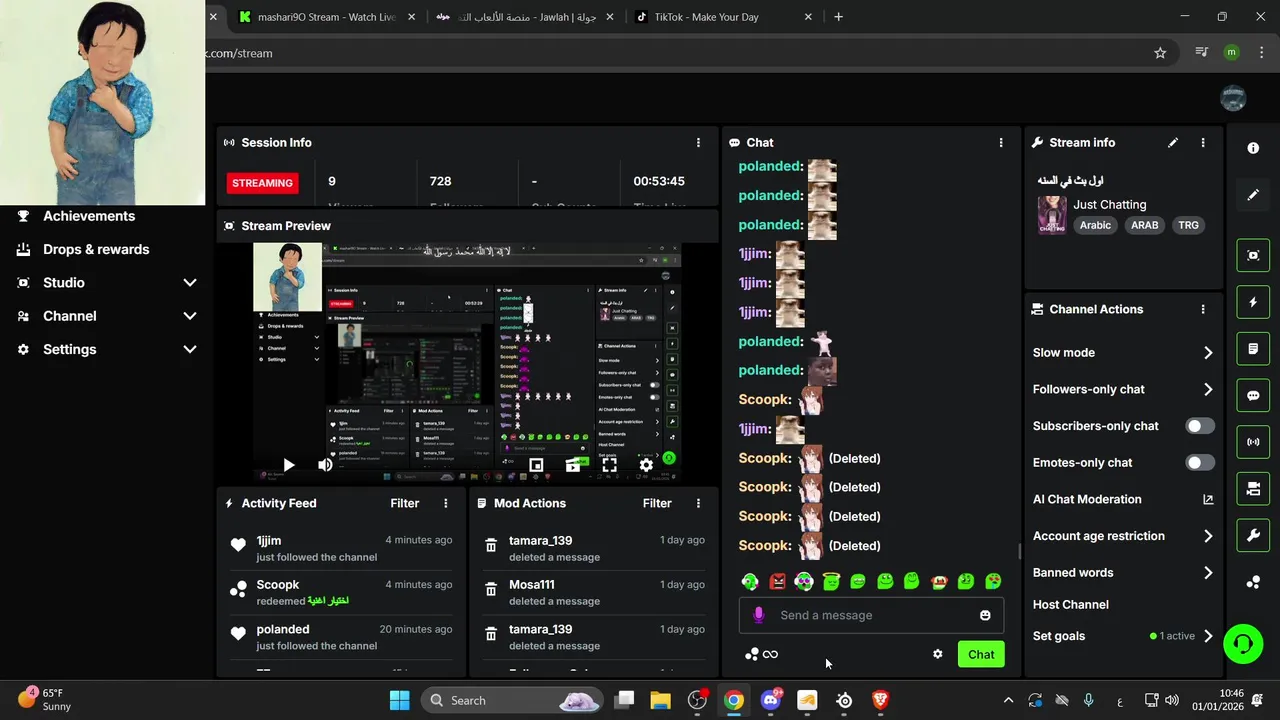Toggle Channel Actions icon in right sidebar
The height and width of the screenshot is (720, 1280).
(1253, 489)
